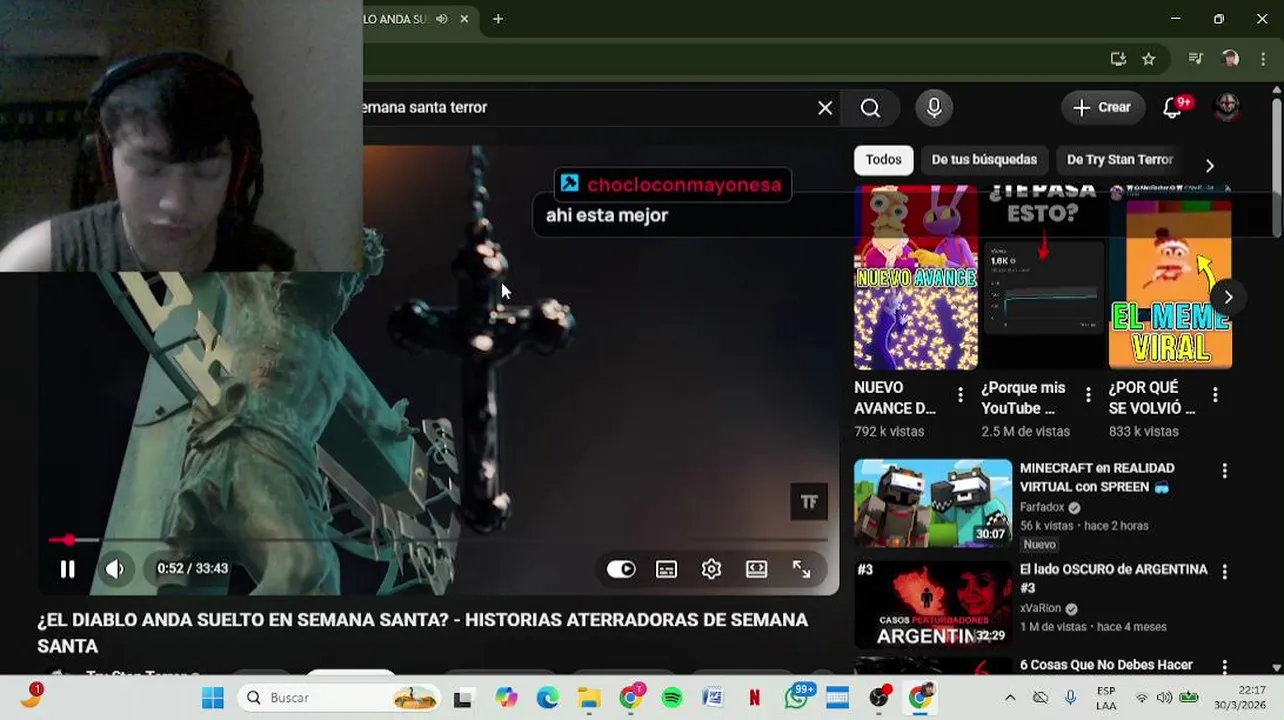This screenshot has height=720, width=1284.
Task: Open the volume control in the system tray
Action: [1164, 698]
